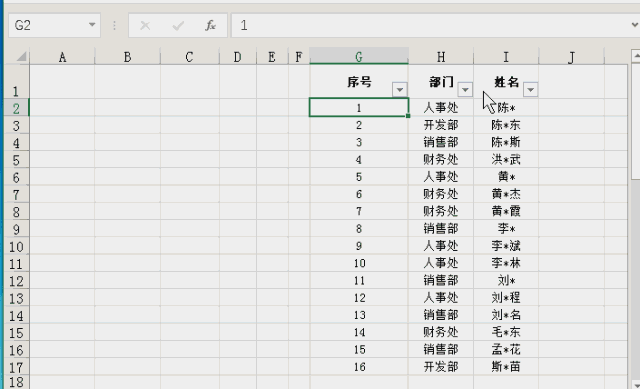Viewport: 640px width, 389px height.
Task: Click the name cell 斯*苗
Action: [x=506, y=367]
